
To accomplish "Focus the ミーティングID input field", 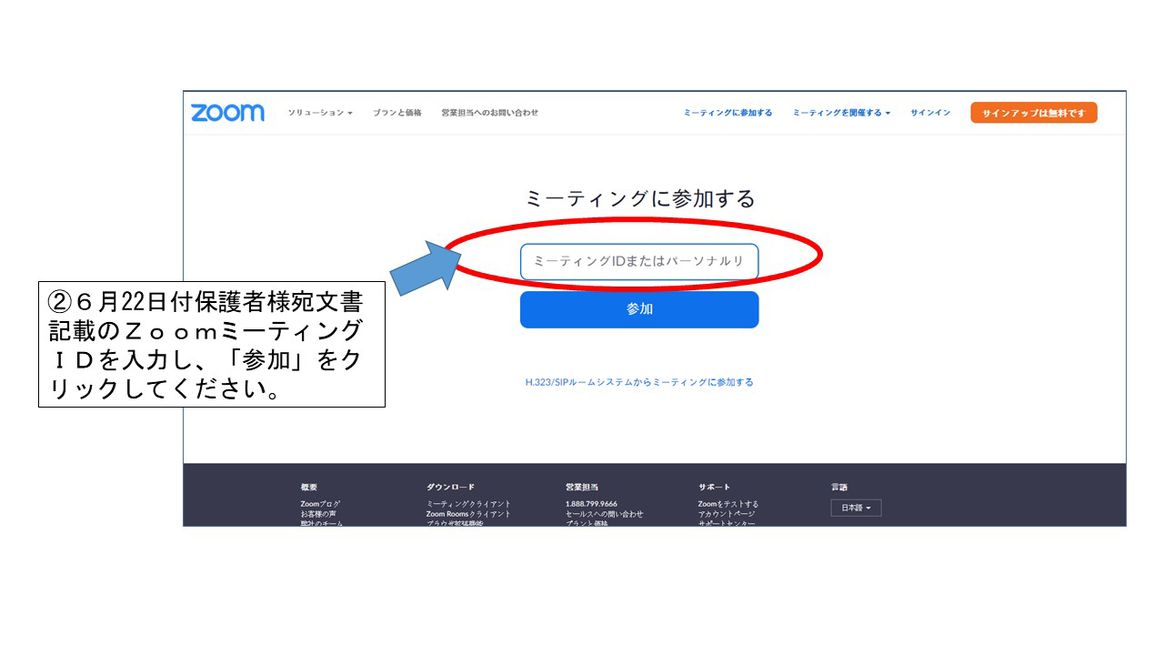I will tap(639, 261).
